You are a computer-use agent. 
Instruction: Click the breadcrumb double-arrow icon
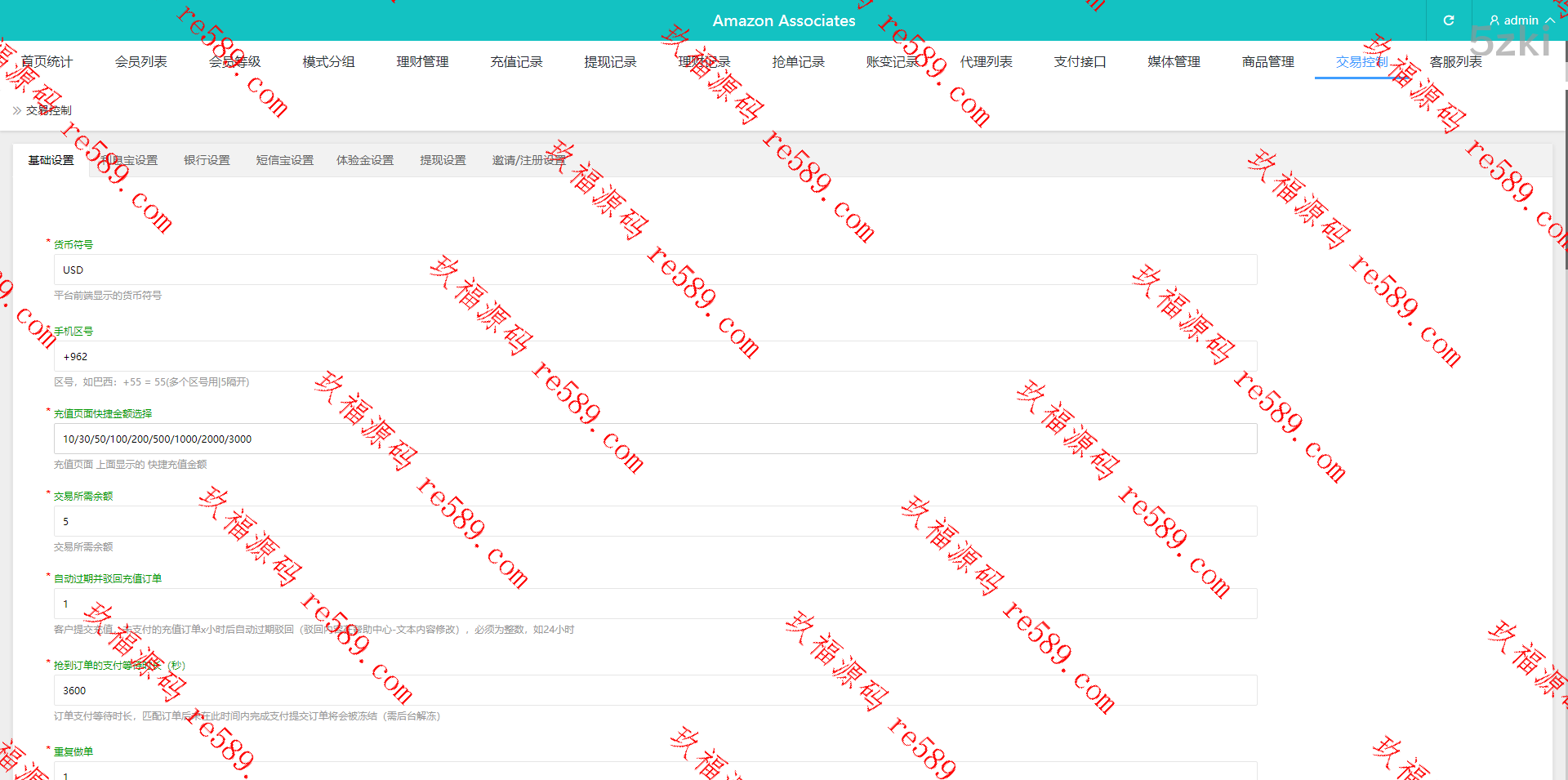[x=16, y=110]
